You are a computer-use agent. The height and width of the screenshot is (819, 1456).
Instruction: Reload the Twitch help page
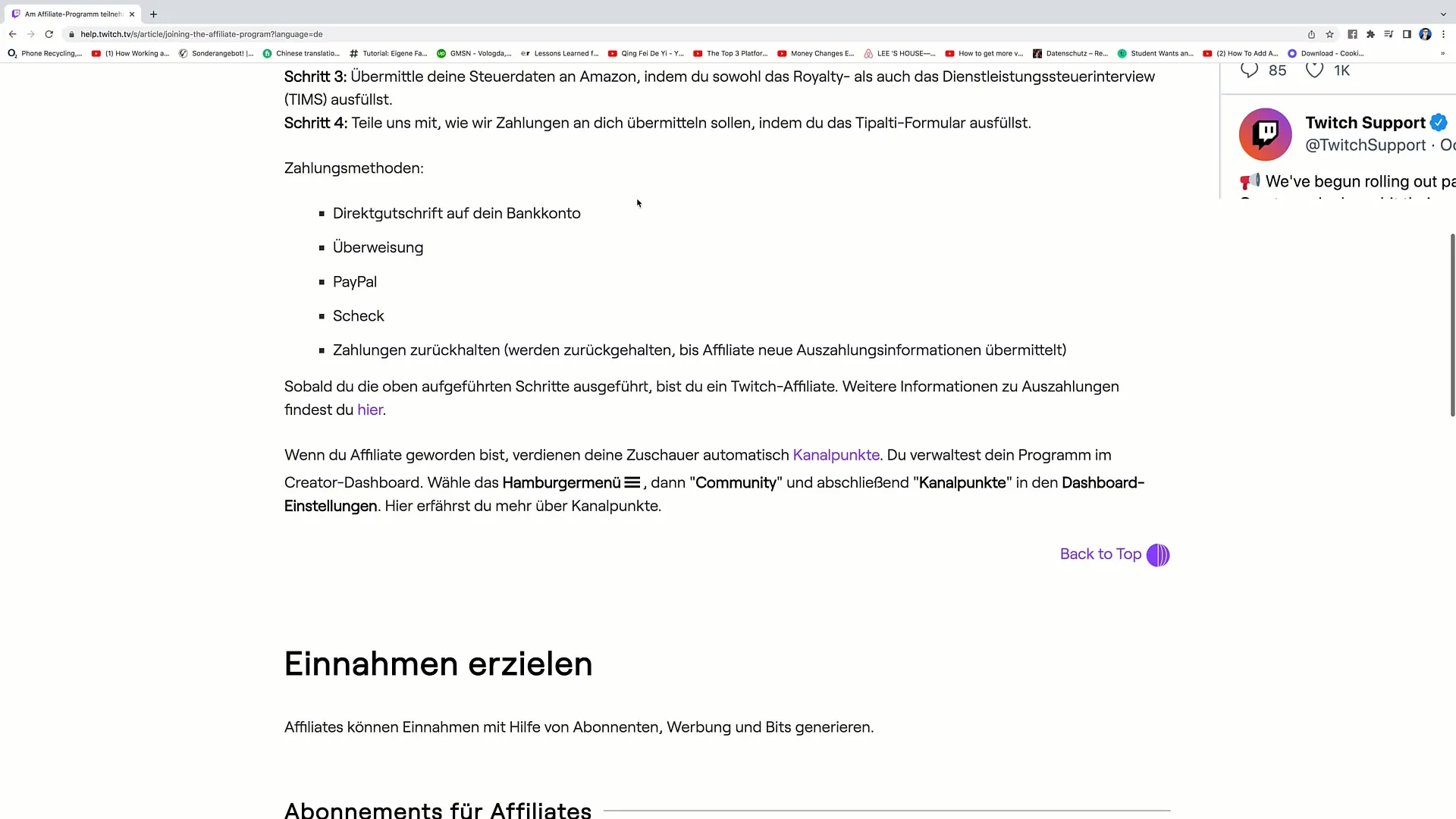[49, 34]
